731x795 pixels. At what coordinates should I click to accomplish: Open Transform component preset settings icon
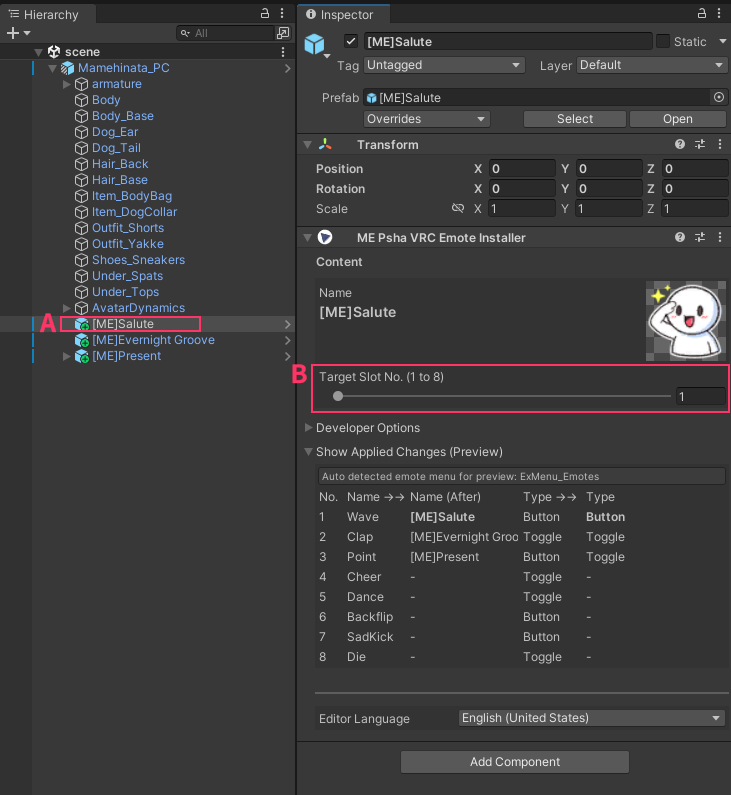[700, 145]
